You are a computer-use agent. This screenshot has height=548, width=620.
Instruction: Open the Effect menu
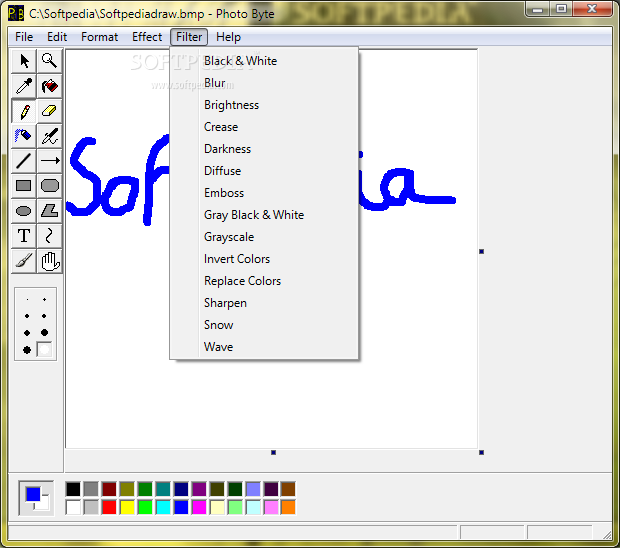[147, 37]
